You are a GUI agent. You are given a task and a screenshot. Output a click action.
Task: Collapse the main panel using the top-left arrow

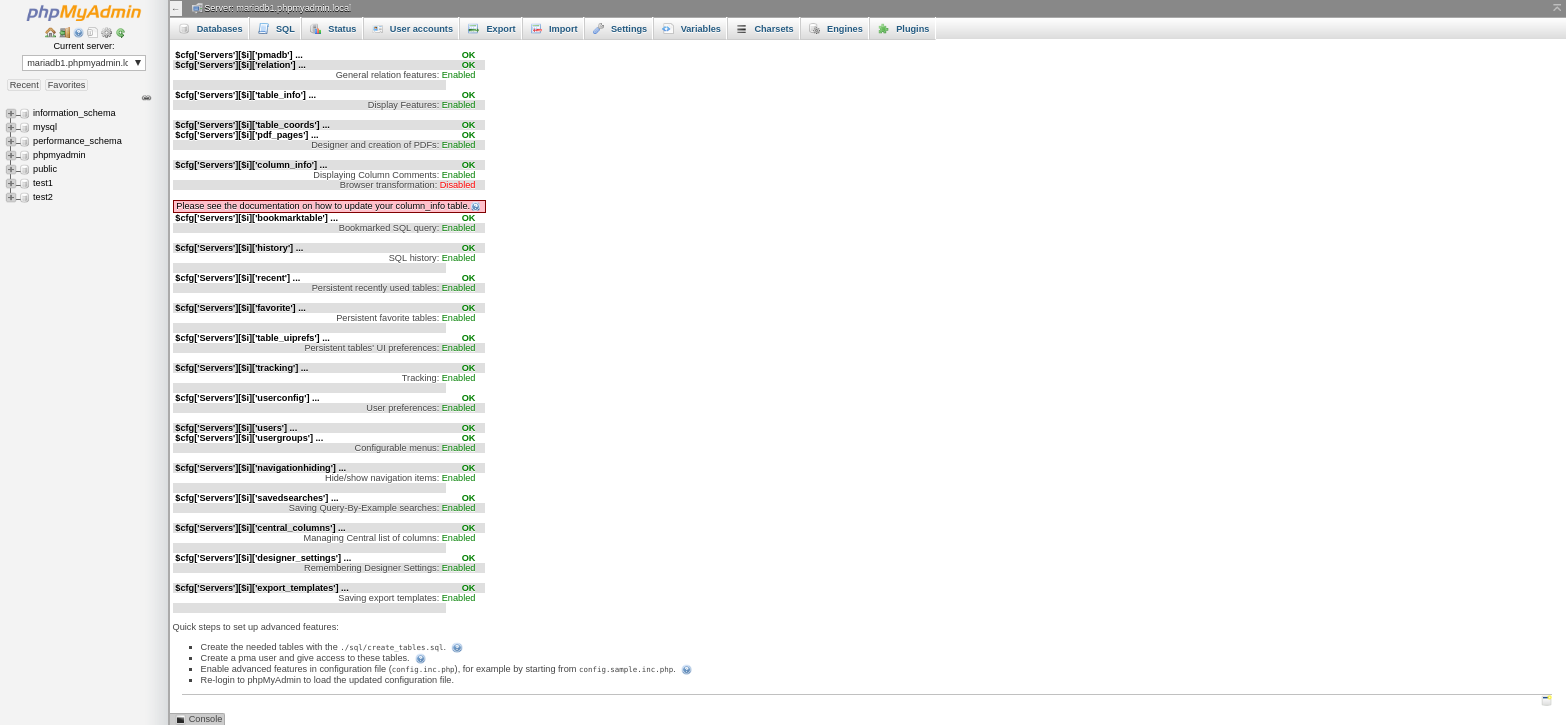[174, 8]
